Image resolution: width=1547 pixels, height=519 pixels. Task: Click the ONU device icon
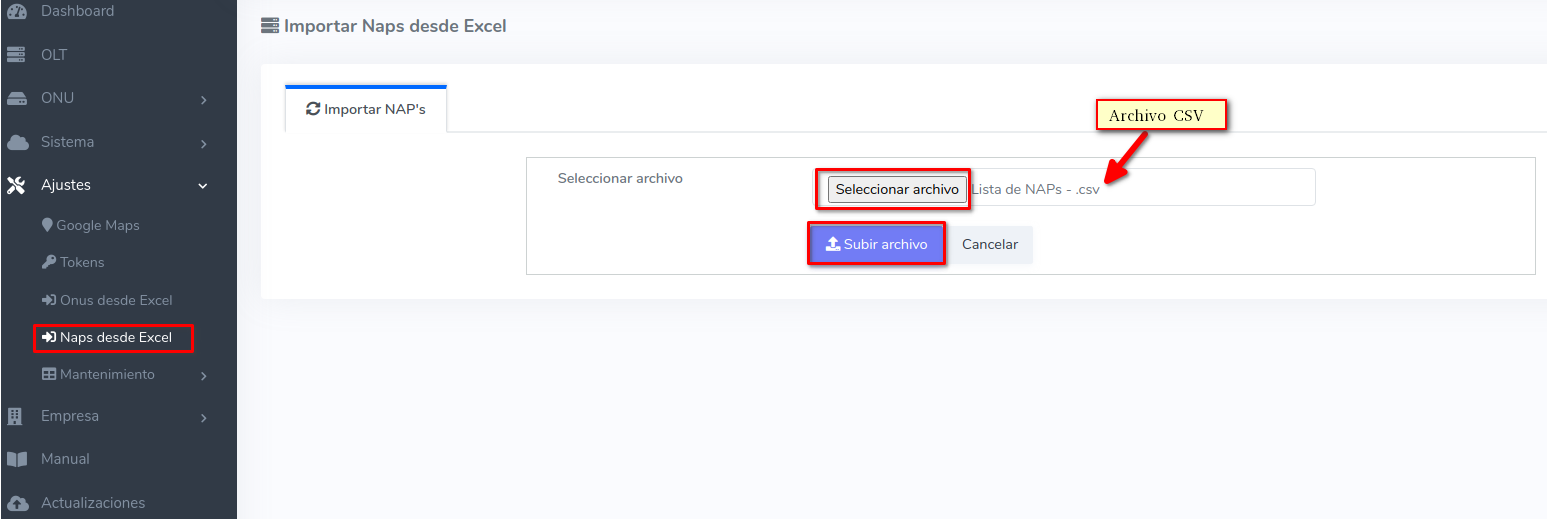tap(16, 98)
